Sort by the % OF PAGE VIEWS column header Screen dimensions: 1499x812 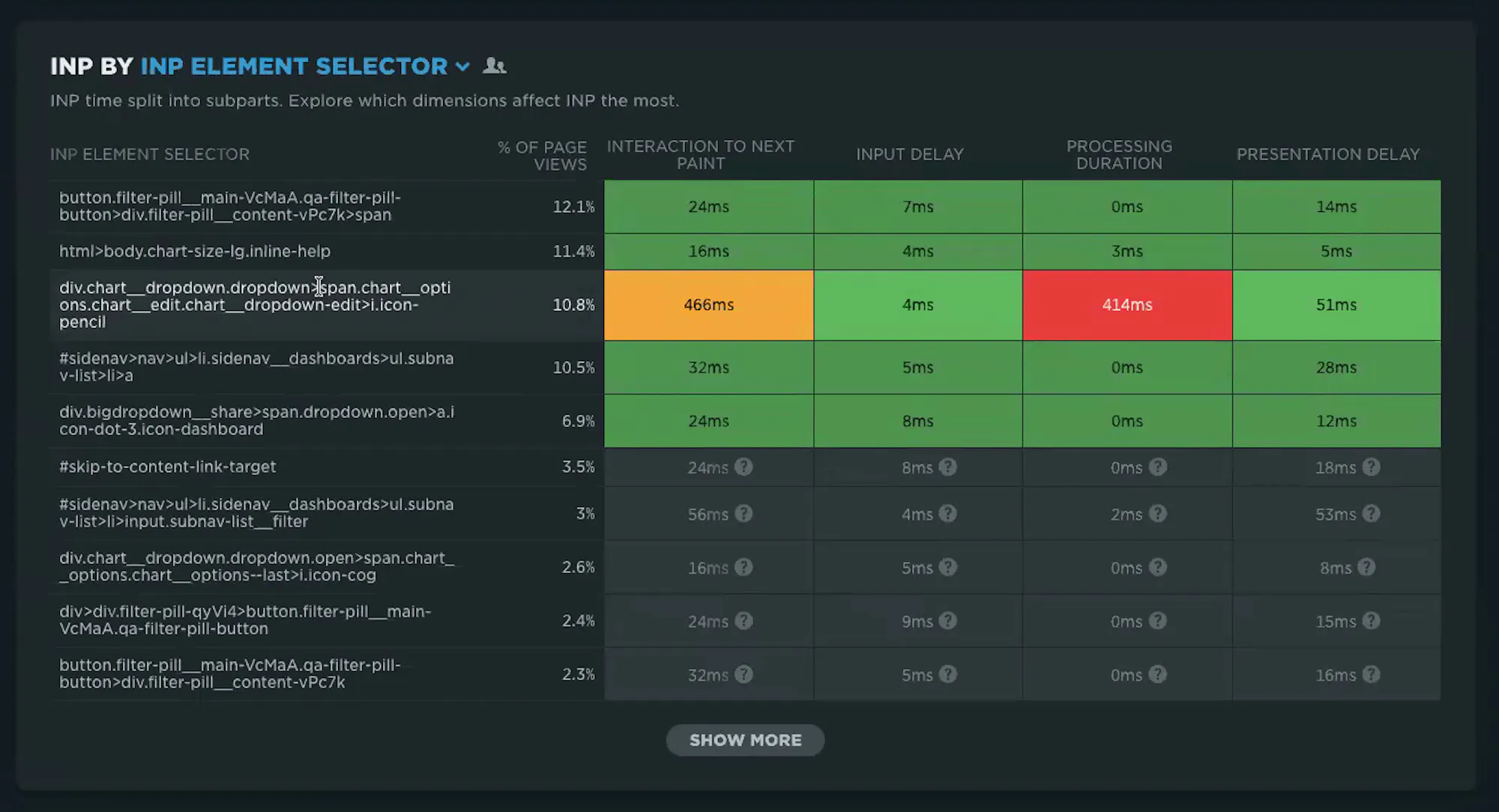[x=543, y=155]
